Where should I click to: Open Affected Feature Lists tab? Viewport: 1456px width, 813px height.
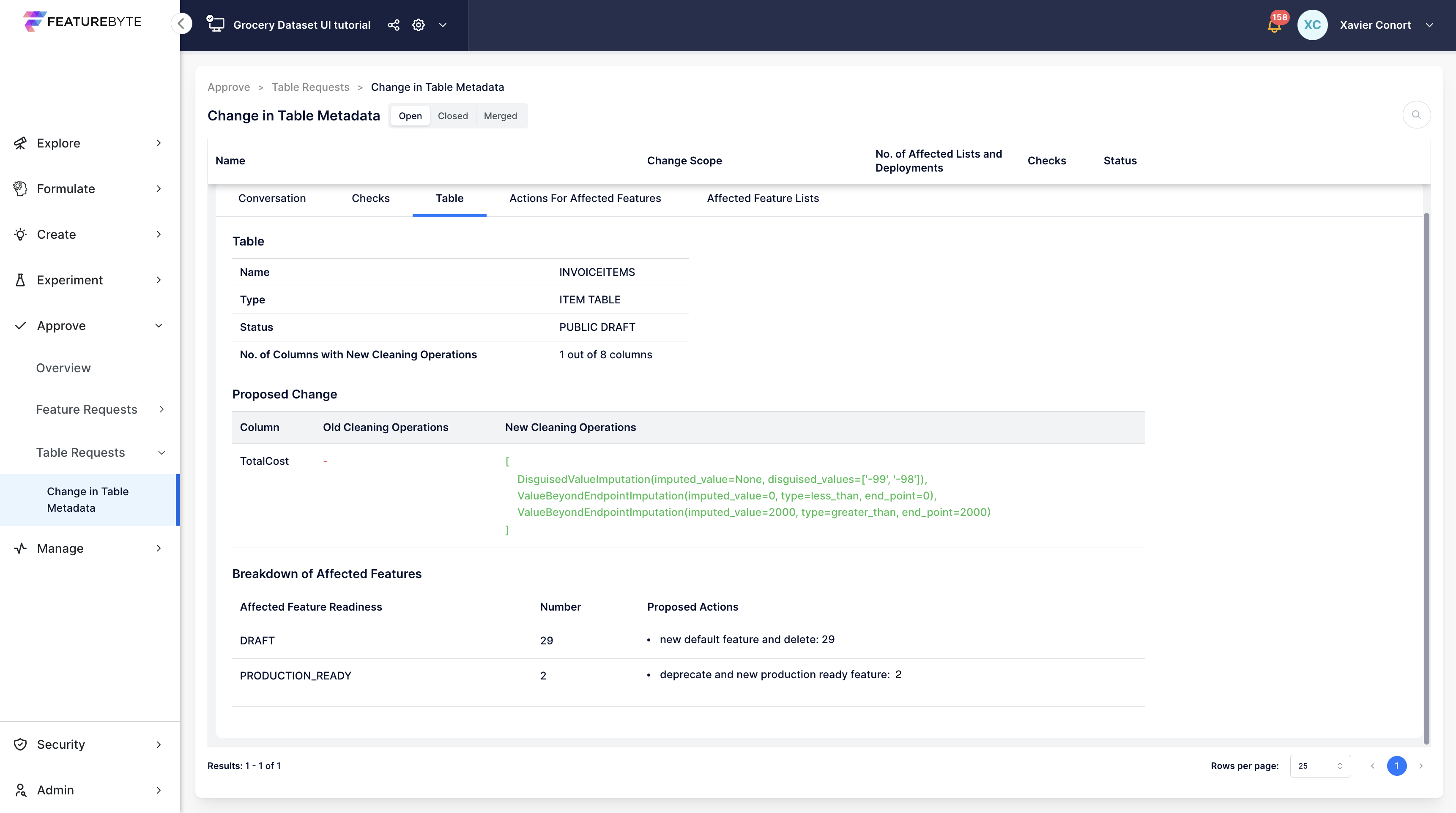tap(763, 198)
